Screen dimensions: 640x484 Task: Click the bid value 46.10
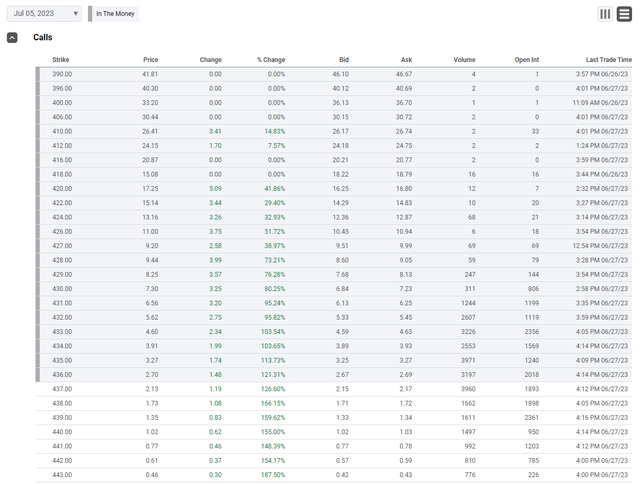pos(340,74)
